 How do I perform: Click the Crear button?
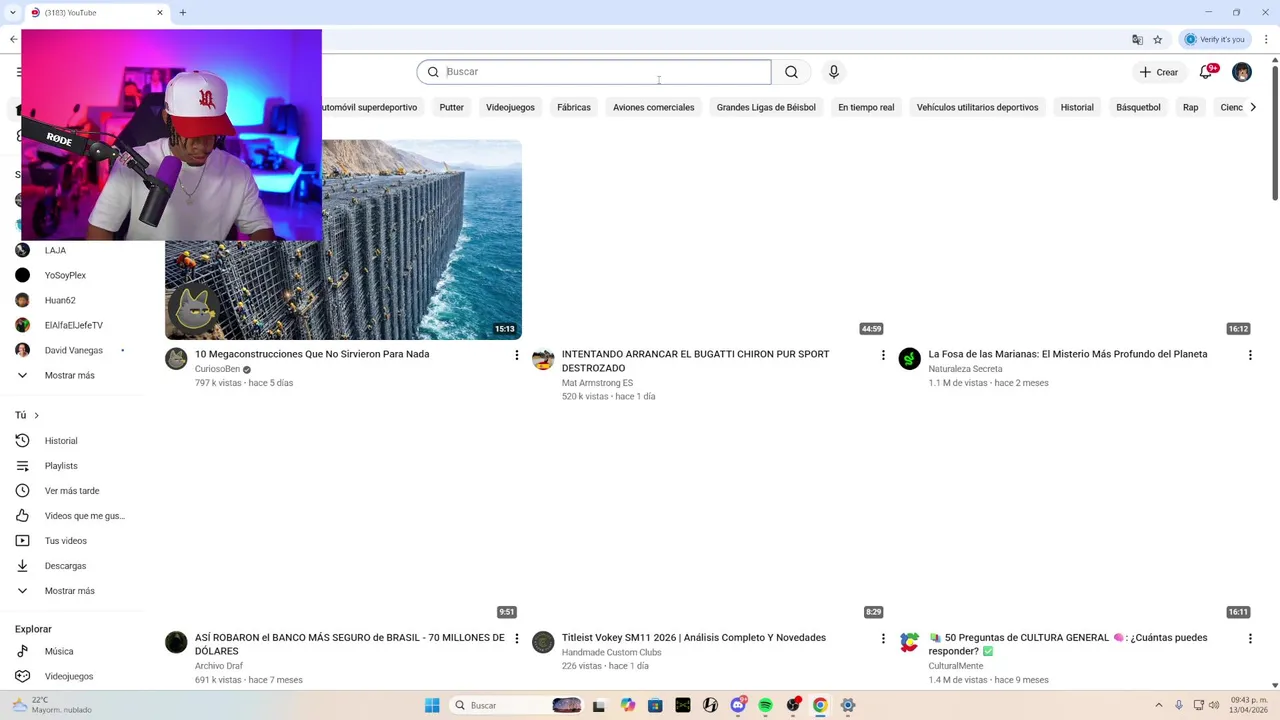[x=1159, y=72]
